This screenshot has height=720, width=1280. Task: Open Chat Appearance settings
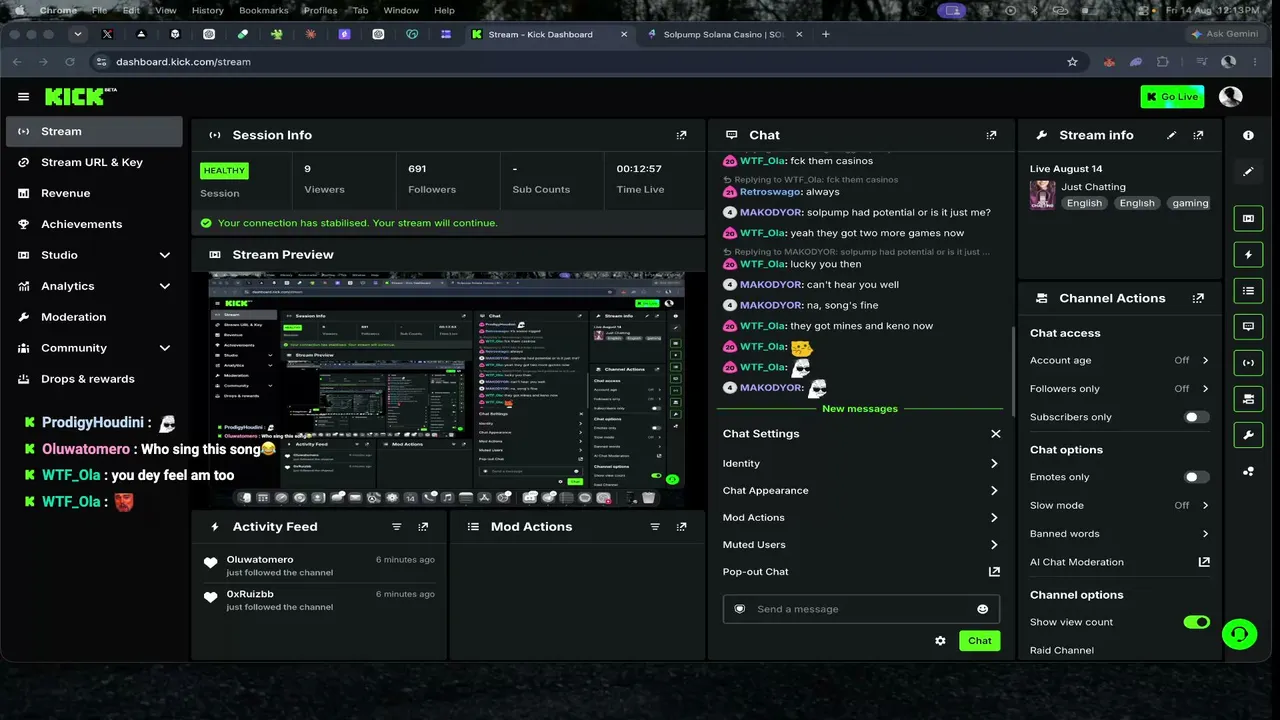pyautogui.click(x=861, y=491)
